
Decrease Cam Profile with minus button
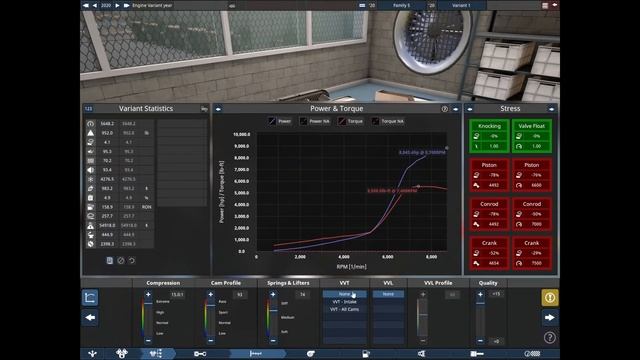tap(211, 340)
